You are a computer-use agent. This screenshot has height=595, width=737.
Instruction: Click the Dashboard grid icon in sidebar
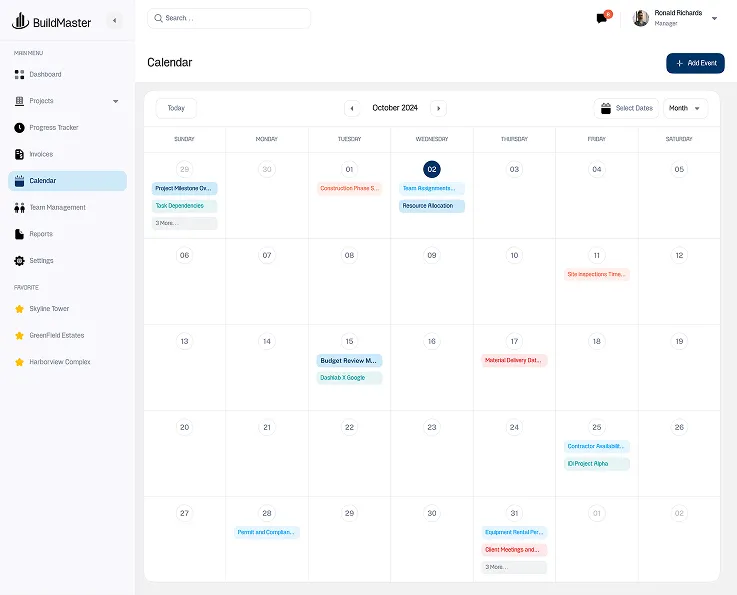click(20, 75)
